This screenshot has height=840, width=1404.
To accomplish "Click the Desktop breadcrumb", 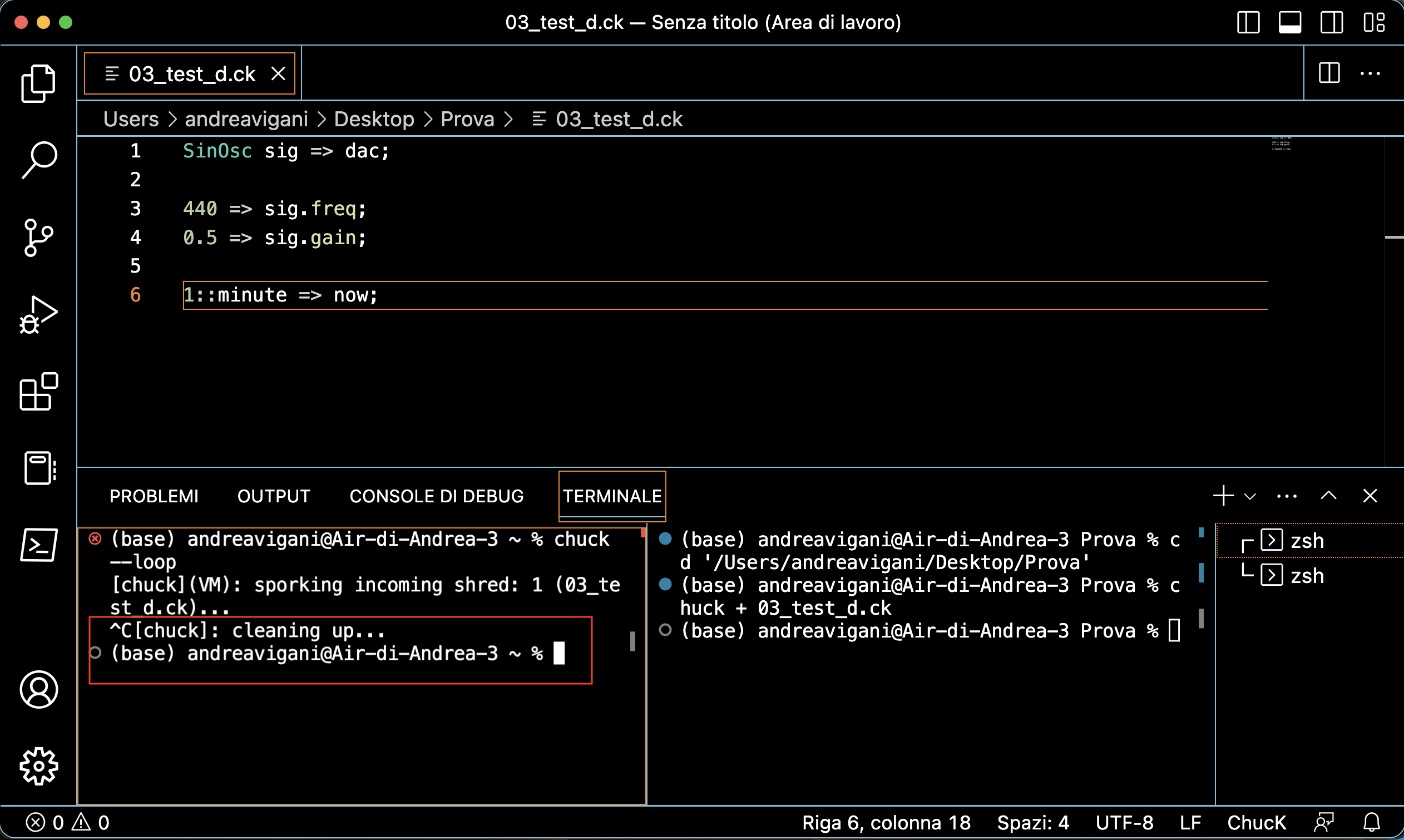I will click(374, 119).
